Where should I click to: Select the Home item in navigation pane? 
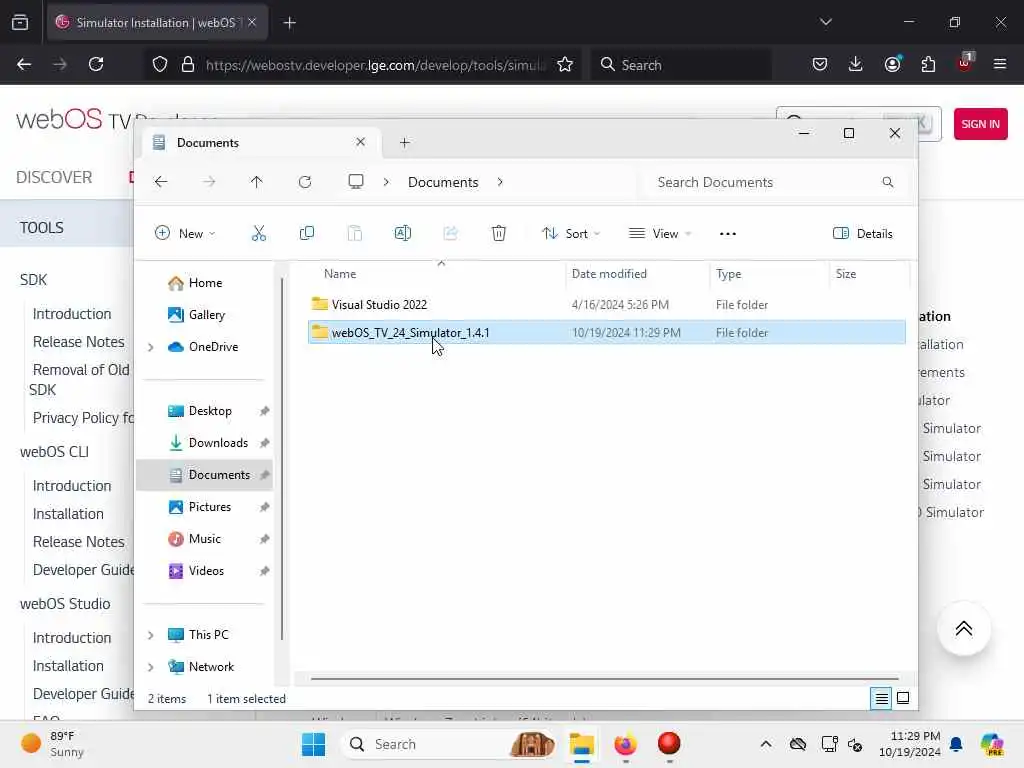[x=205, y=283]
